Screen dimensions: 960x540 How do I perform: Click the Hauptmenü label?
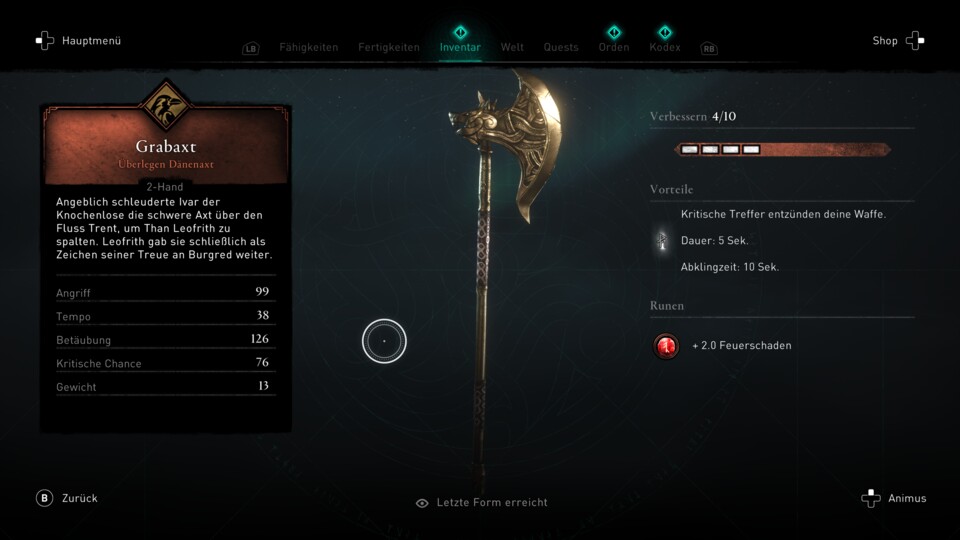coord(91,40)
